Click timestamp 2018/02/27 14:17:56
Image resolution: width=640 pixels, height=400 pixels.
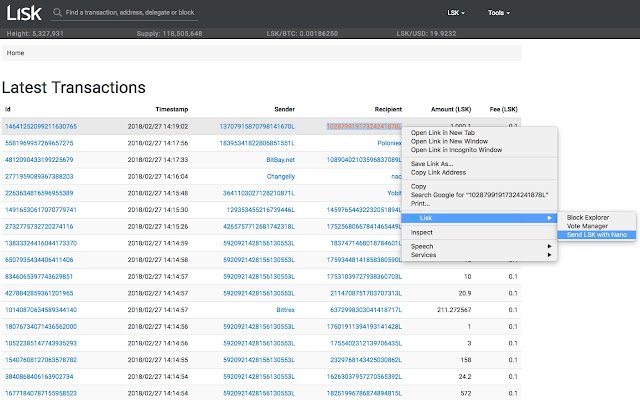click(x=158, y=143)
